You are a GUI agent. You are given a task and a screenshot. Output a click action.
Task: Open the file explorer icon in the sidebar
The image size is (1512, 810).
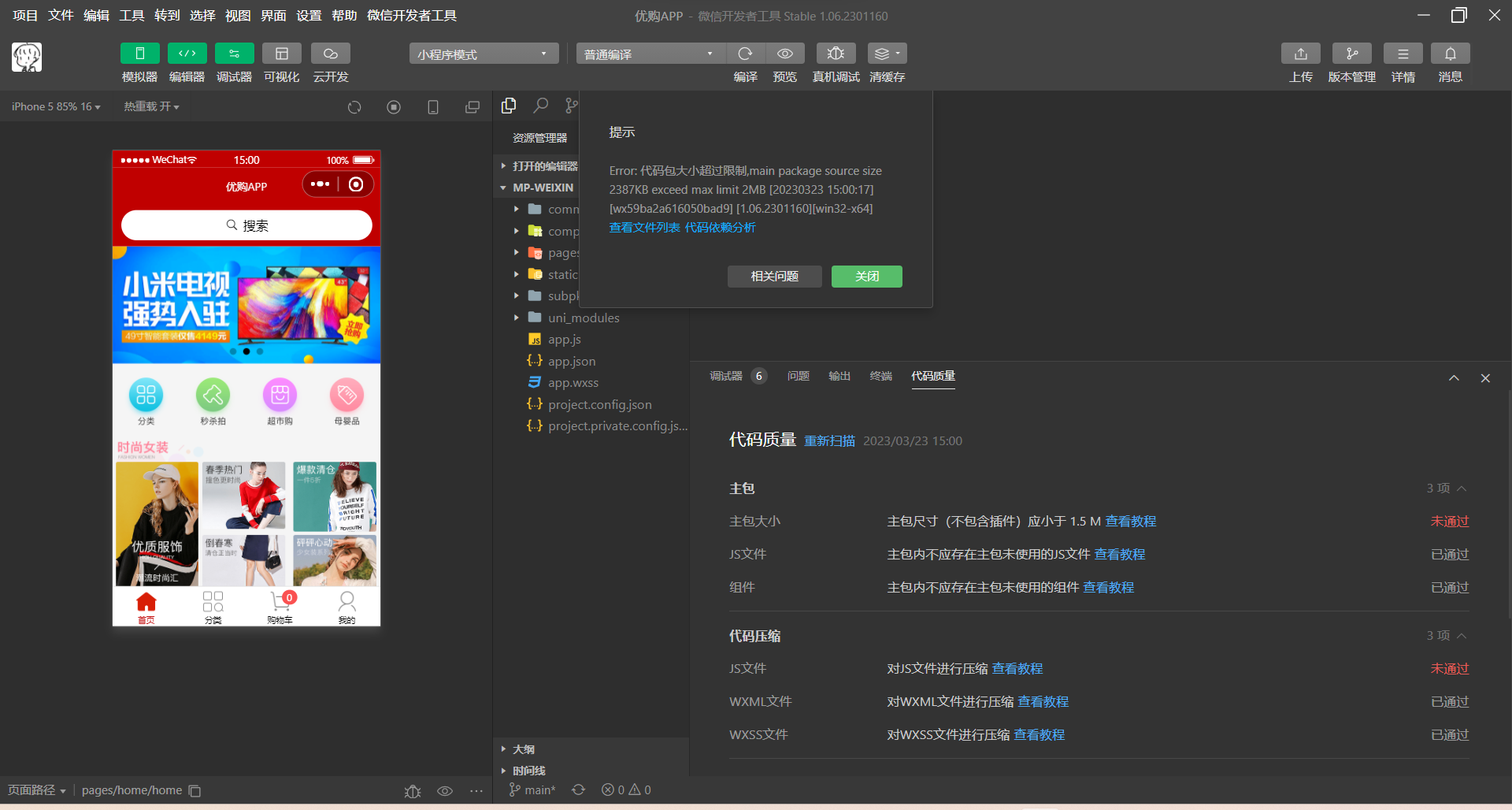(509, 106)
